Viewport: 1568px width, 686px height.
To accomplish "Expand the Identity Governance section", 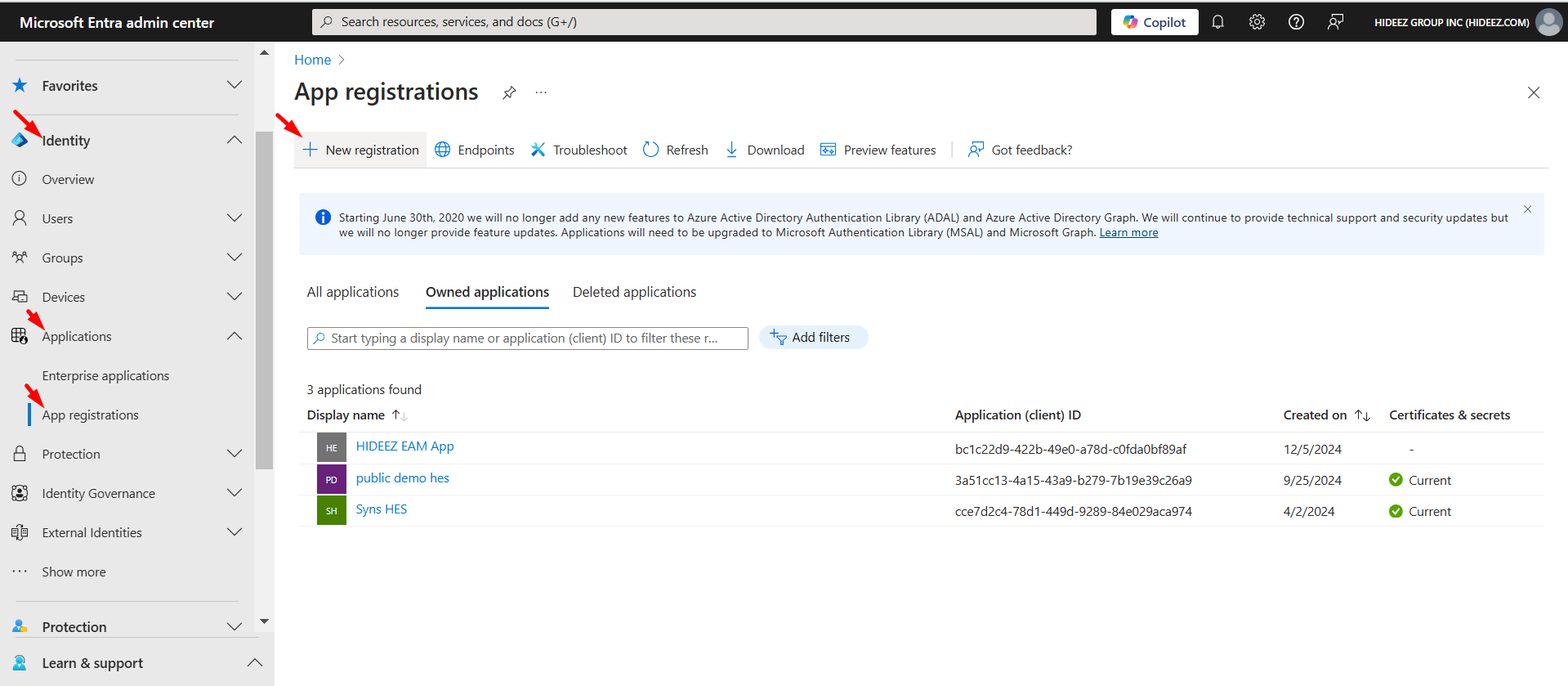I will pos(234,493).
